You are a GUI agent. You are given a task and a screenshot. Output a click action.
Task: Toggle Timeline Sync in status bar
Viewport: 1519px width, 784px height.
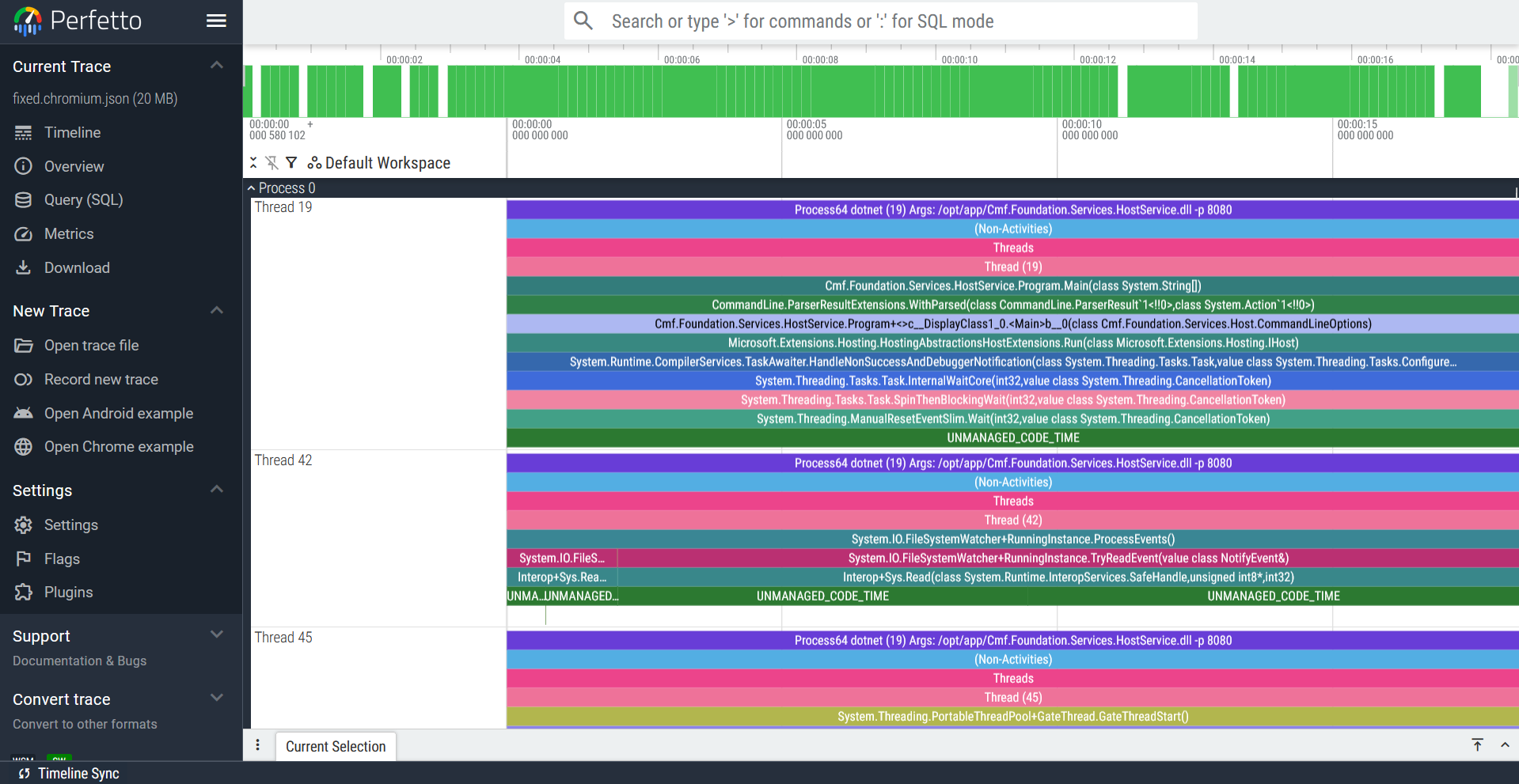click(x=70, y=774)
